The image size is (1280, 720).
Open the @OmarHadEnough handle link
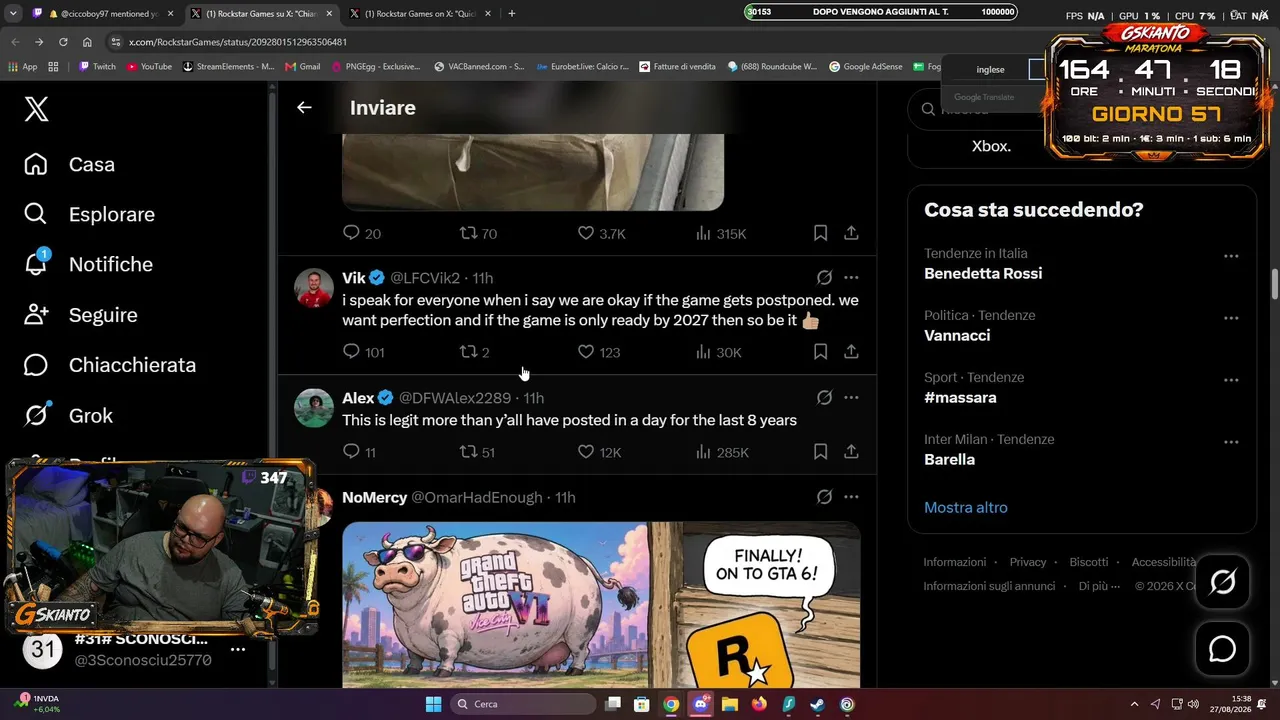tap(477, 497)
